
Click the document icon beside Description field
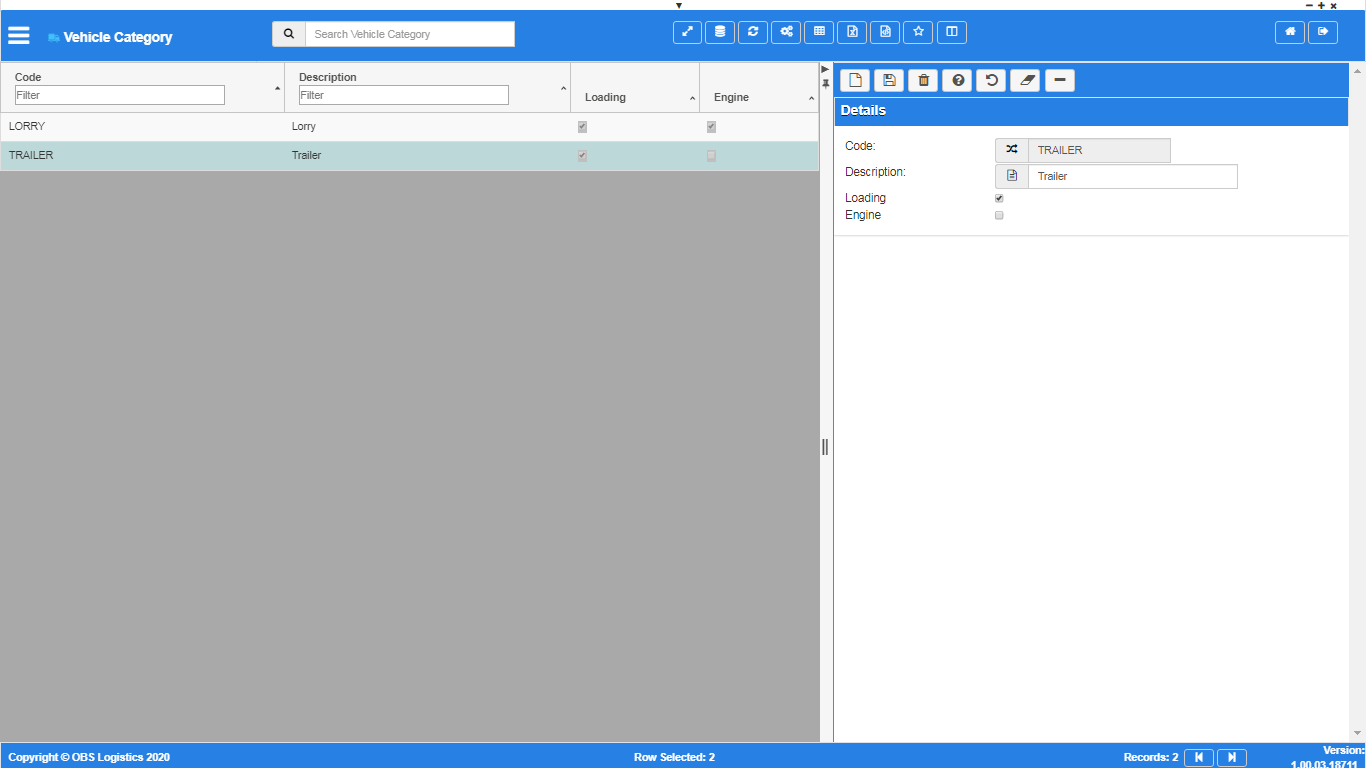pos(1012,176)
